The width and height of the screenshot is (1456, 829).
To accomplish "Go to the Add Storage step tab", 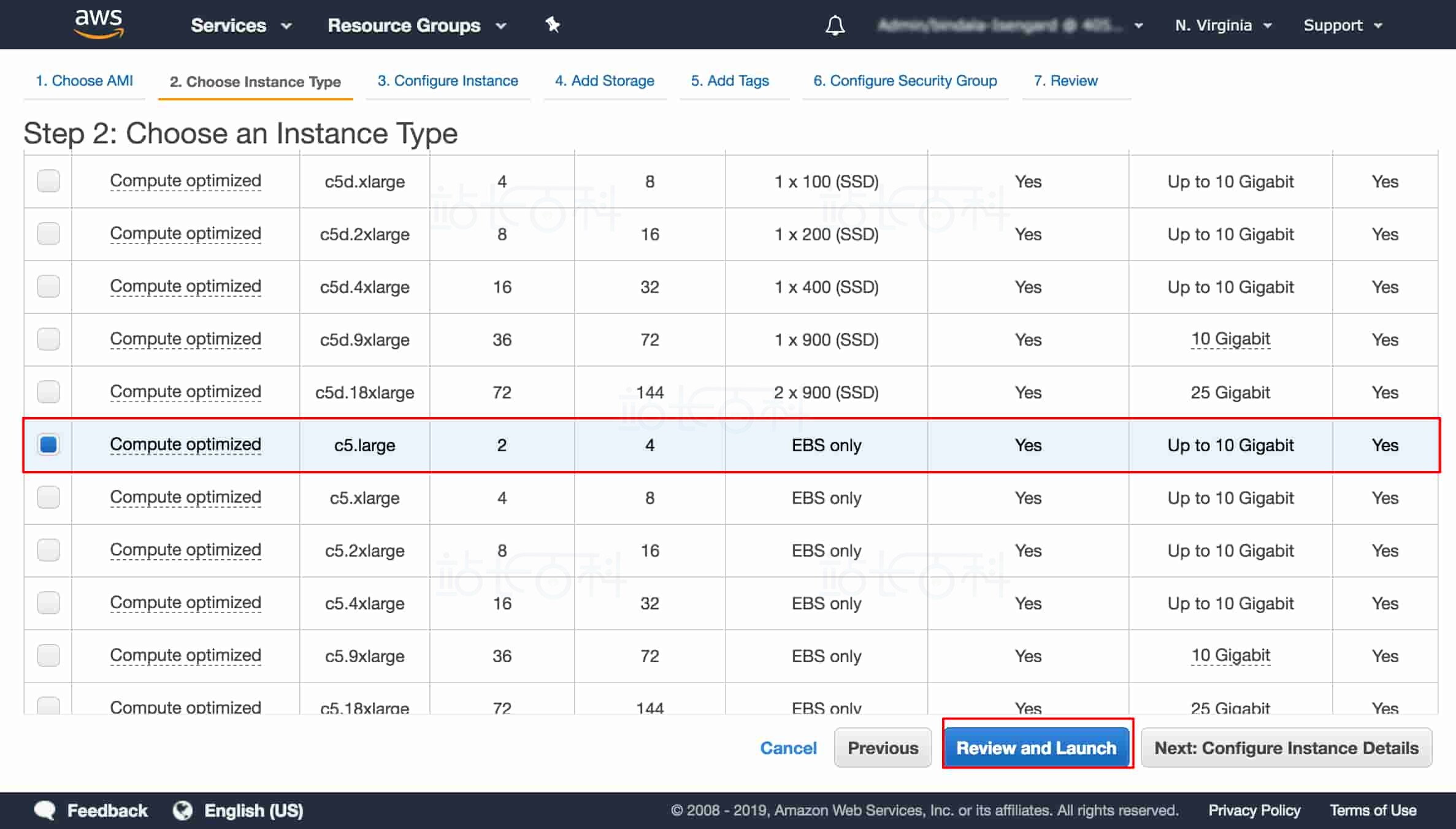I will [x=604, y=80].
